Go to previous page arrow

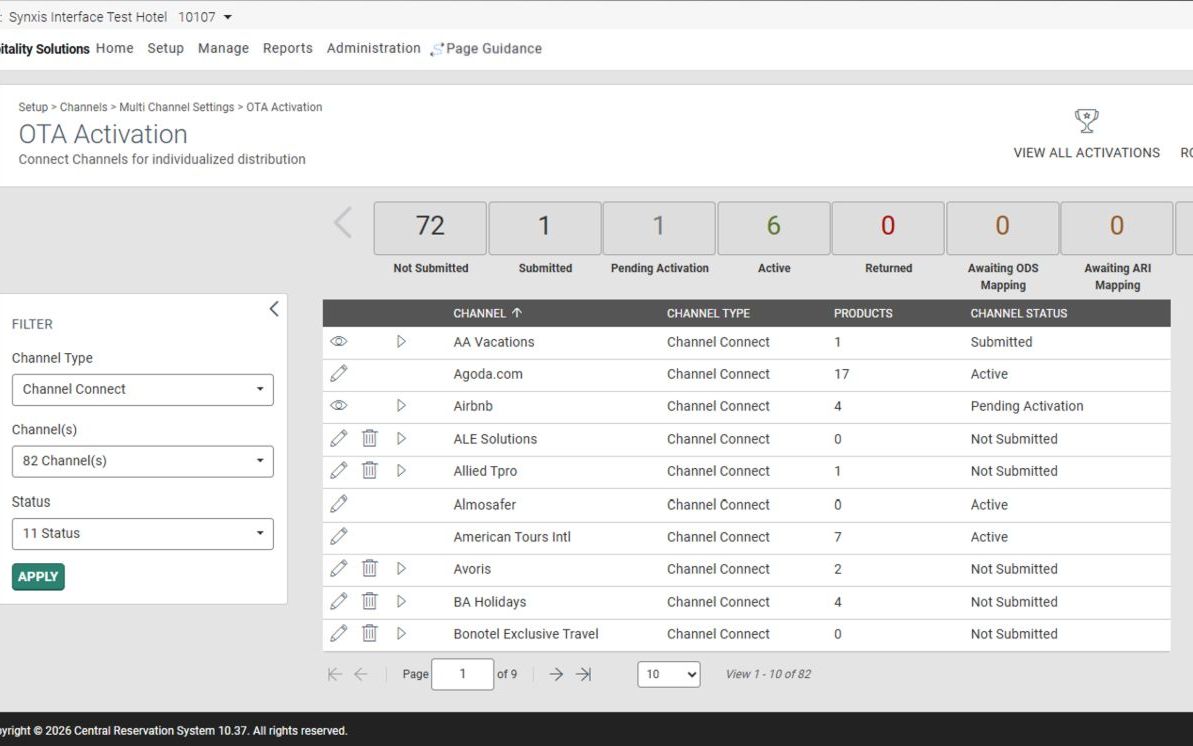coord(361,674)
